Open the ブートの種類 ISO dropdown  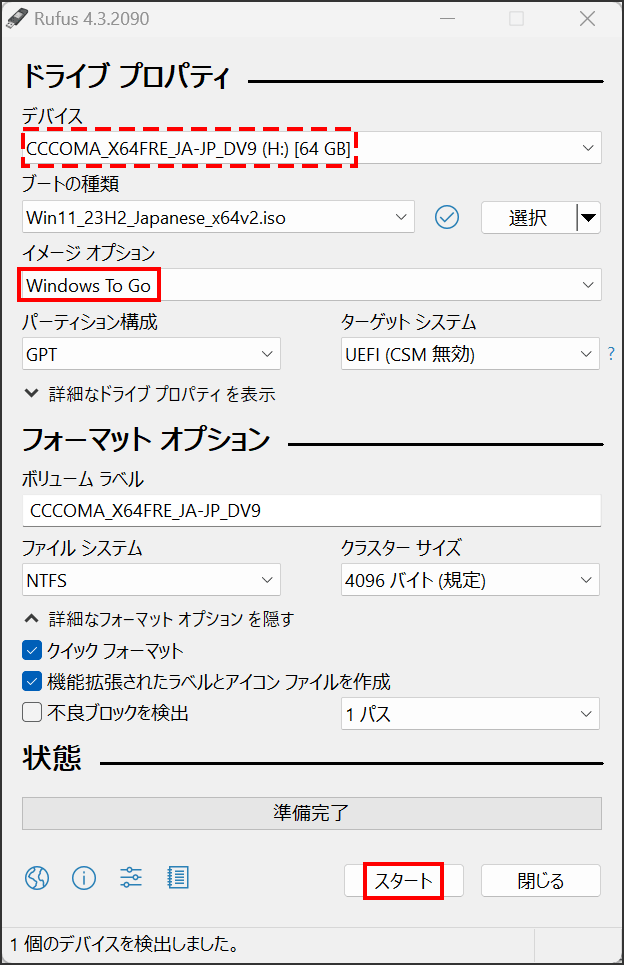point(218,217)
